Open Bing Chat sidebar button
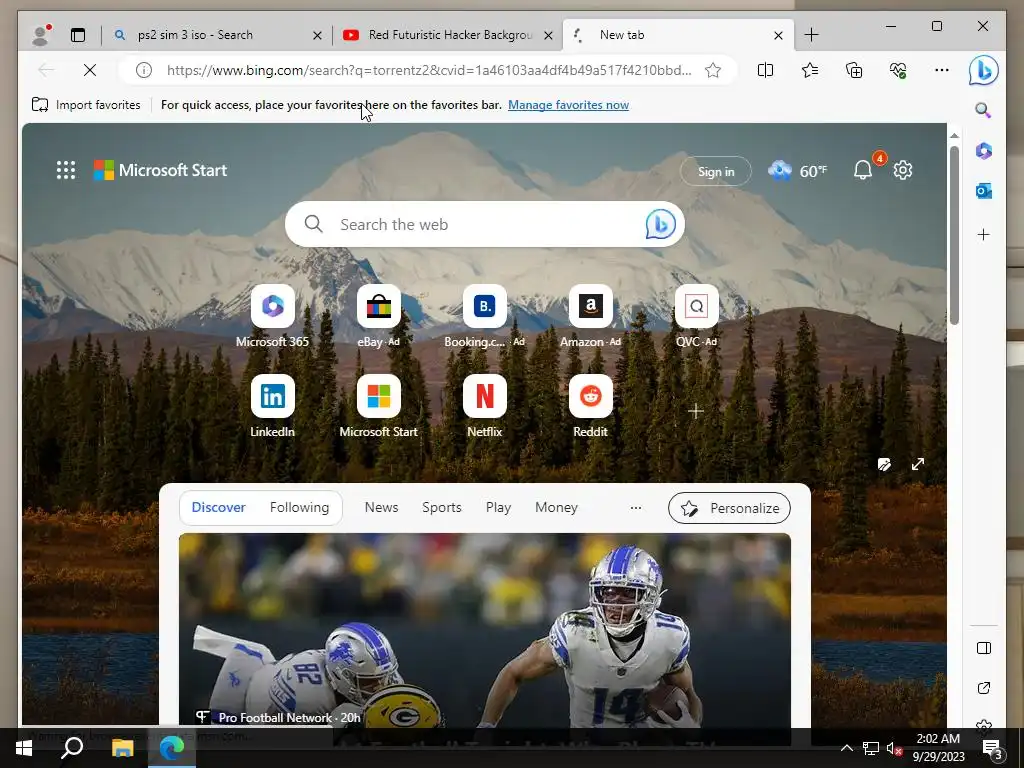This screenshot has width=1024, height=768. coord(984,70)
